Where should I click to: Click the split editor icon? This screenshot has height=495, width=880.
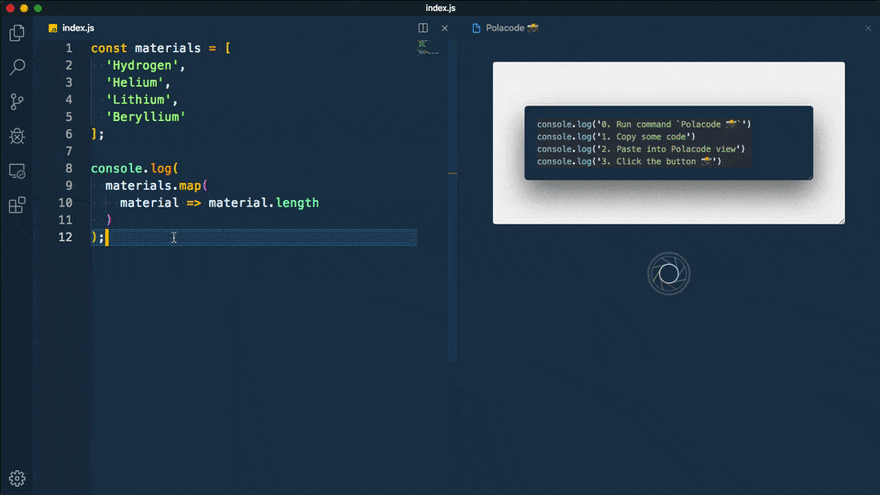pyautogui.click(x=423, y=28)
